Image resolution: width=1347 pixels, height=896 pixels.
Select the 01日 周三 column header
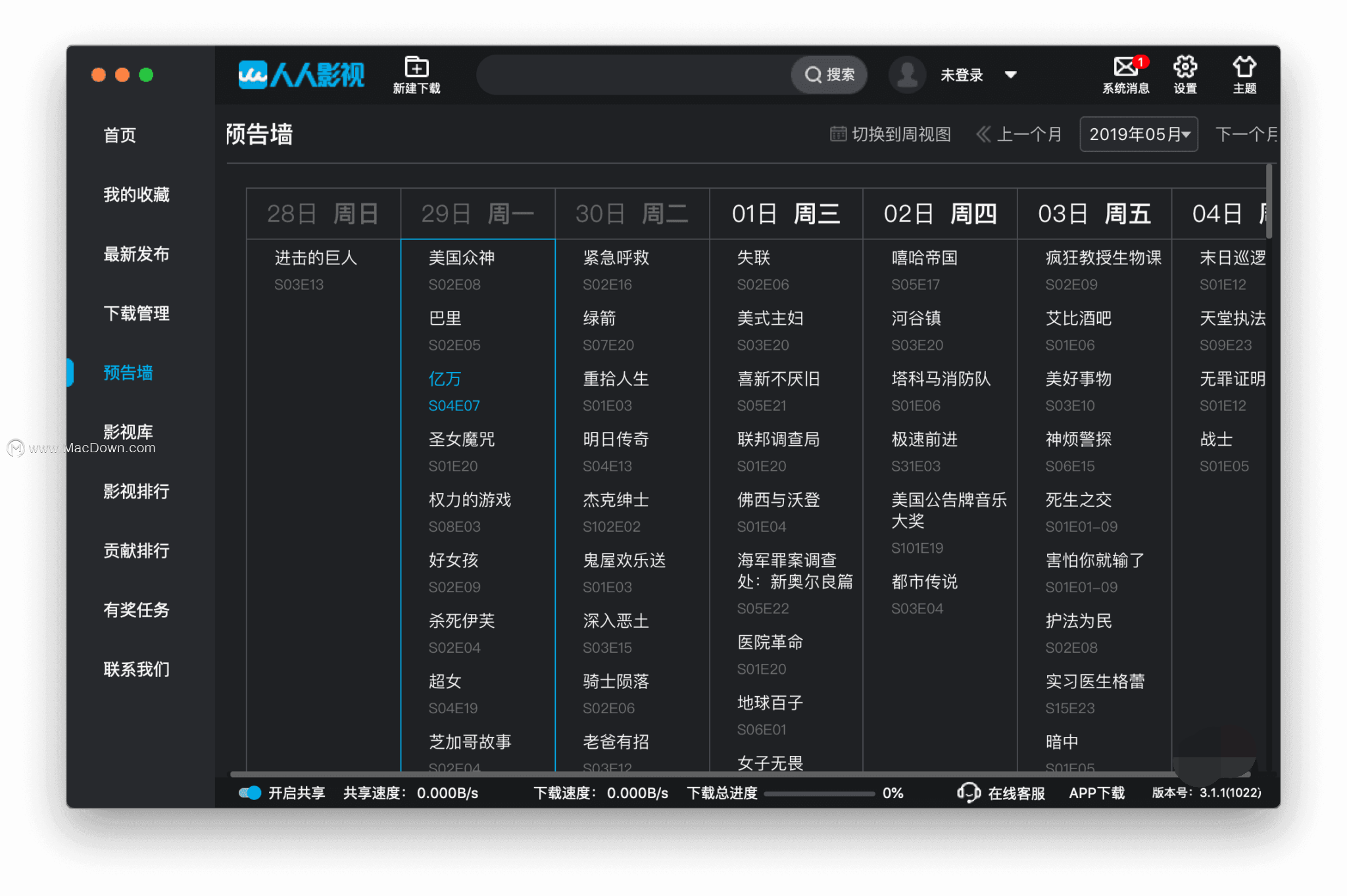click(786, 214)
